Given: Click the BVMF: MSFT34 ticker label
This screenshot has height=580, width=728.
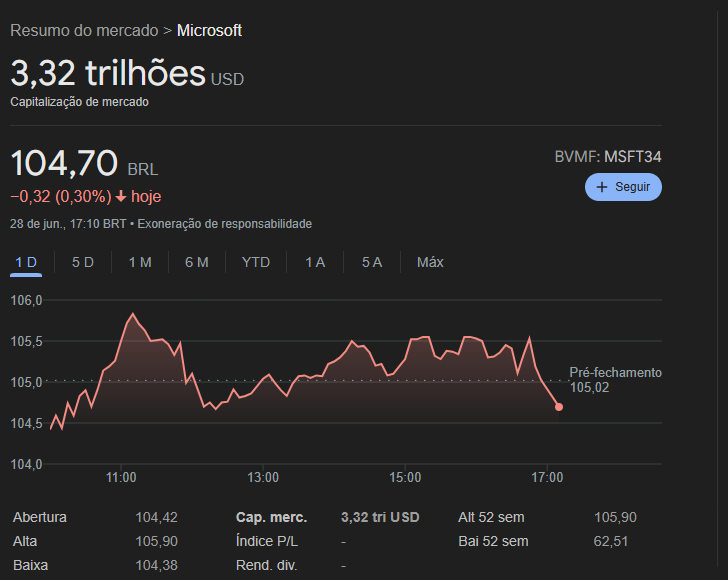Looking at the screenshot, I should point(608,157).
